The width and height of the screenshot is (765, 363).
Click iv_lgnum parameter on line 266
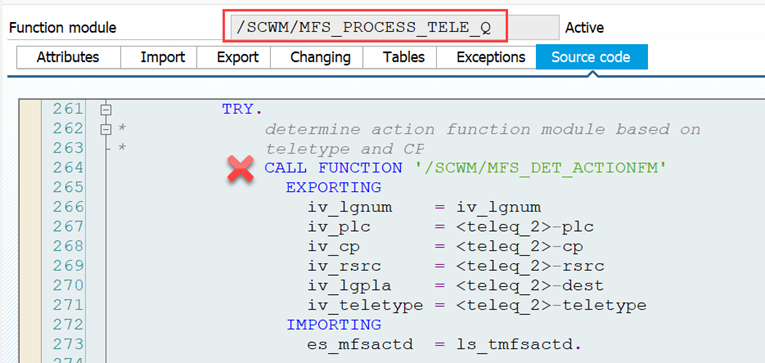pos(350,208)
